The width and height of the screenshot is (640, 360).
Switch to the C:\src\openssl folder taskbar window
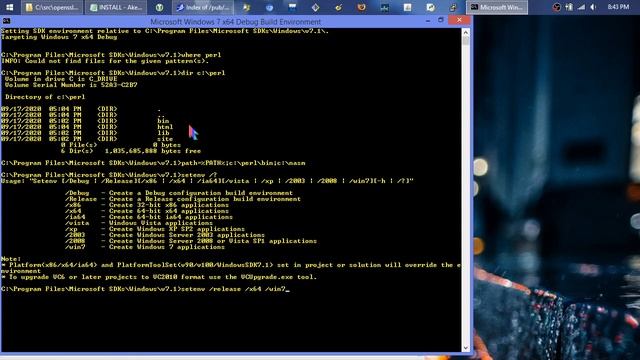coord(52,7)
